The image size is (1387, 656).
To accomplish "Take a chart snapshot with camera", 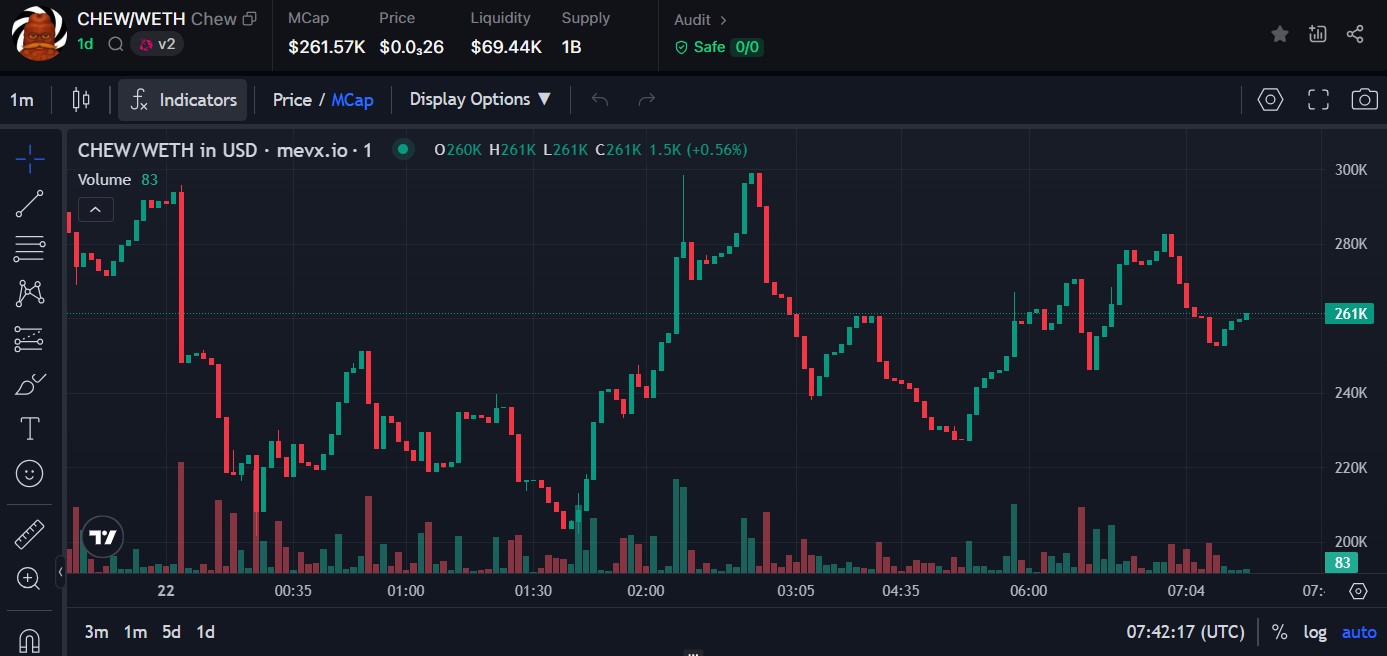I will (x=1364, y=99).
